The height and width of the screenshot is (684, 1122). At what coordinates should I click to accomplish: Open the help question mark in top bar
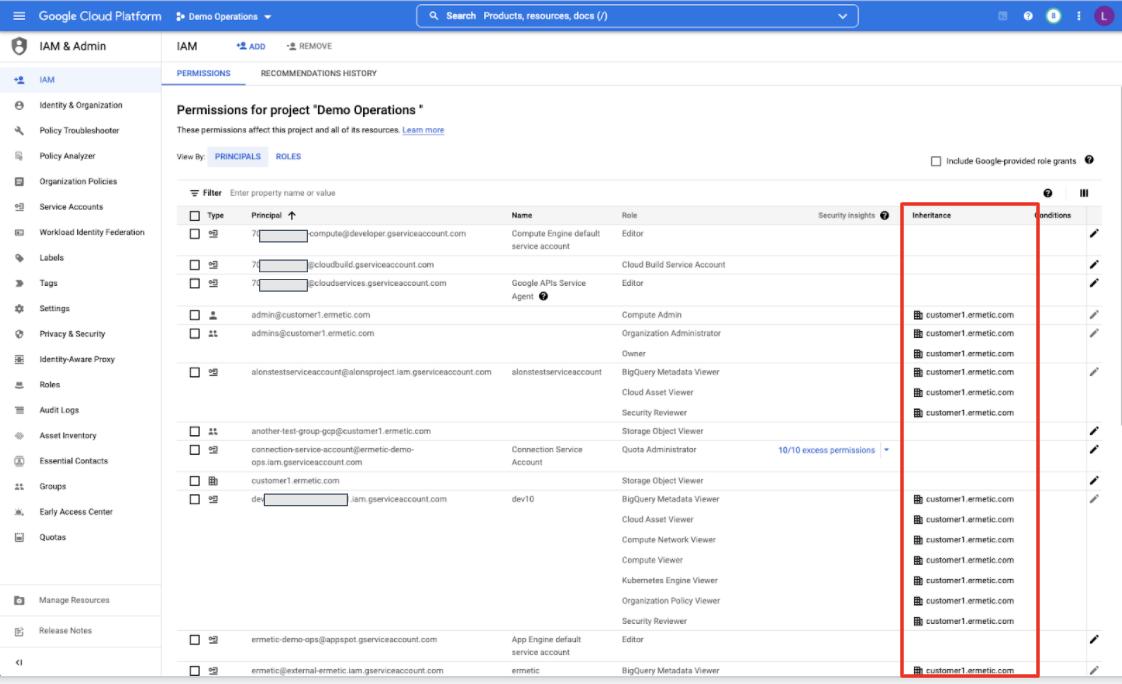tap(1028, 16)
